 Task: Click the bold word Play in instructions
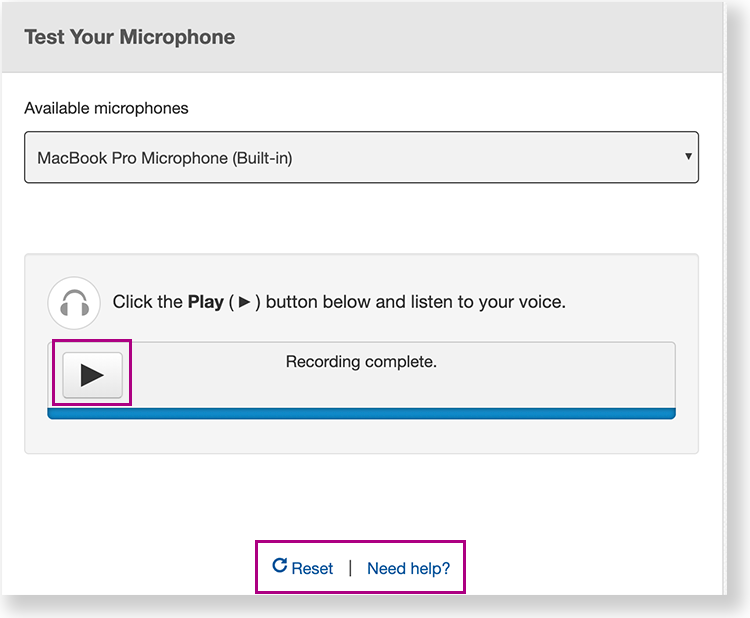205,302
